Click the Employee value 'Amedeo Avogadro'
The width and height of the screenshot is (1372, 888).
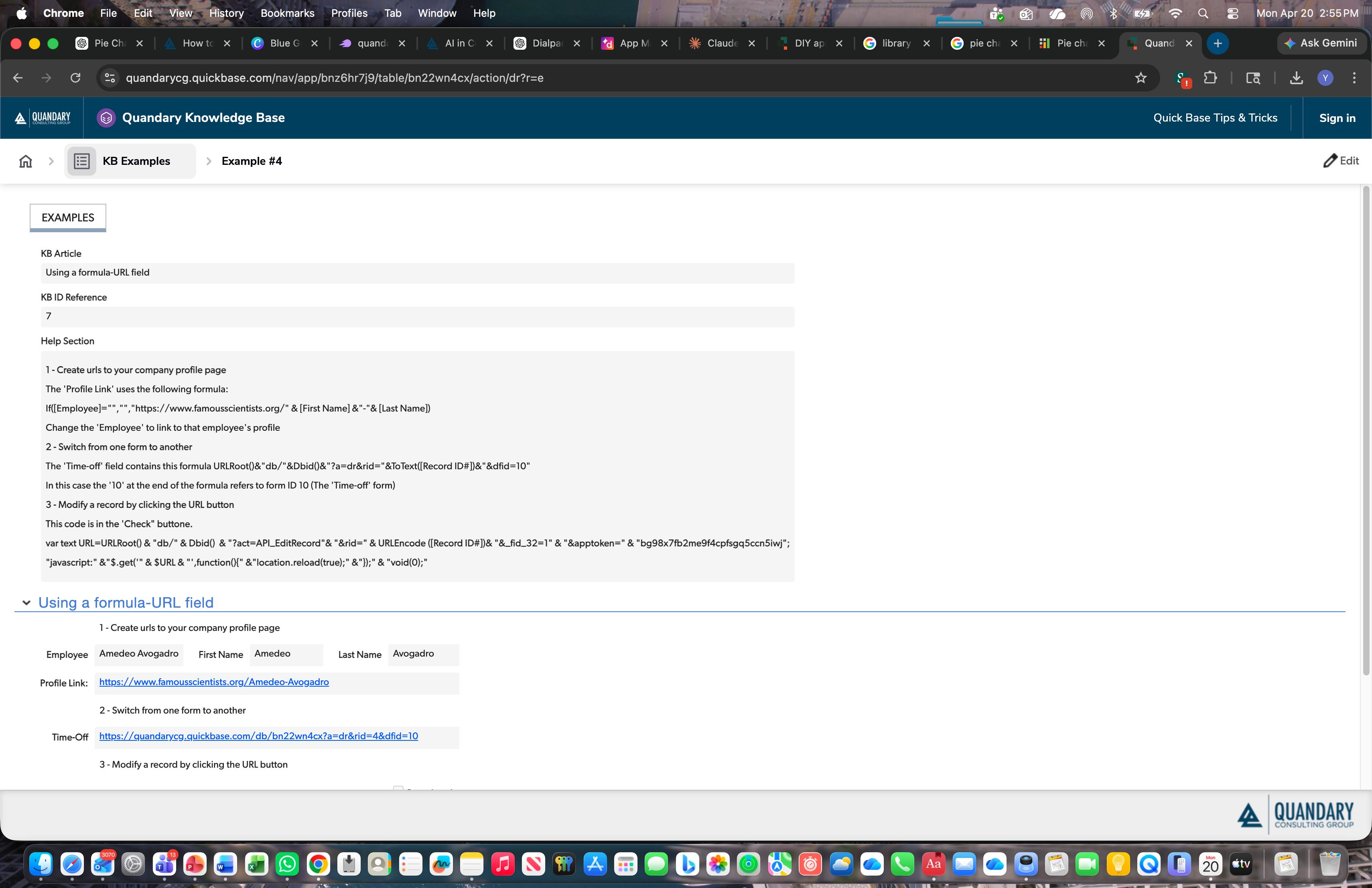coord(139,654)
